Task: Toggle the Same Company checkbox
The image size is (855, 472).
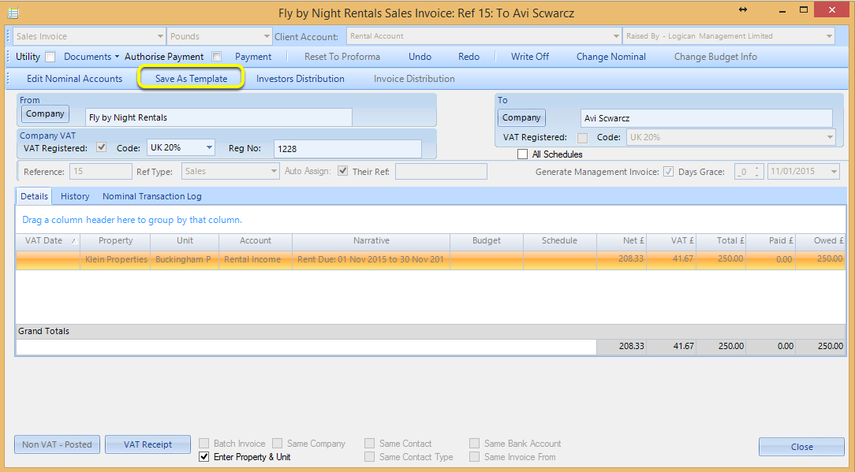Action: pos(277,443)
